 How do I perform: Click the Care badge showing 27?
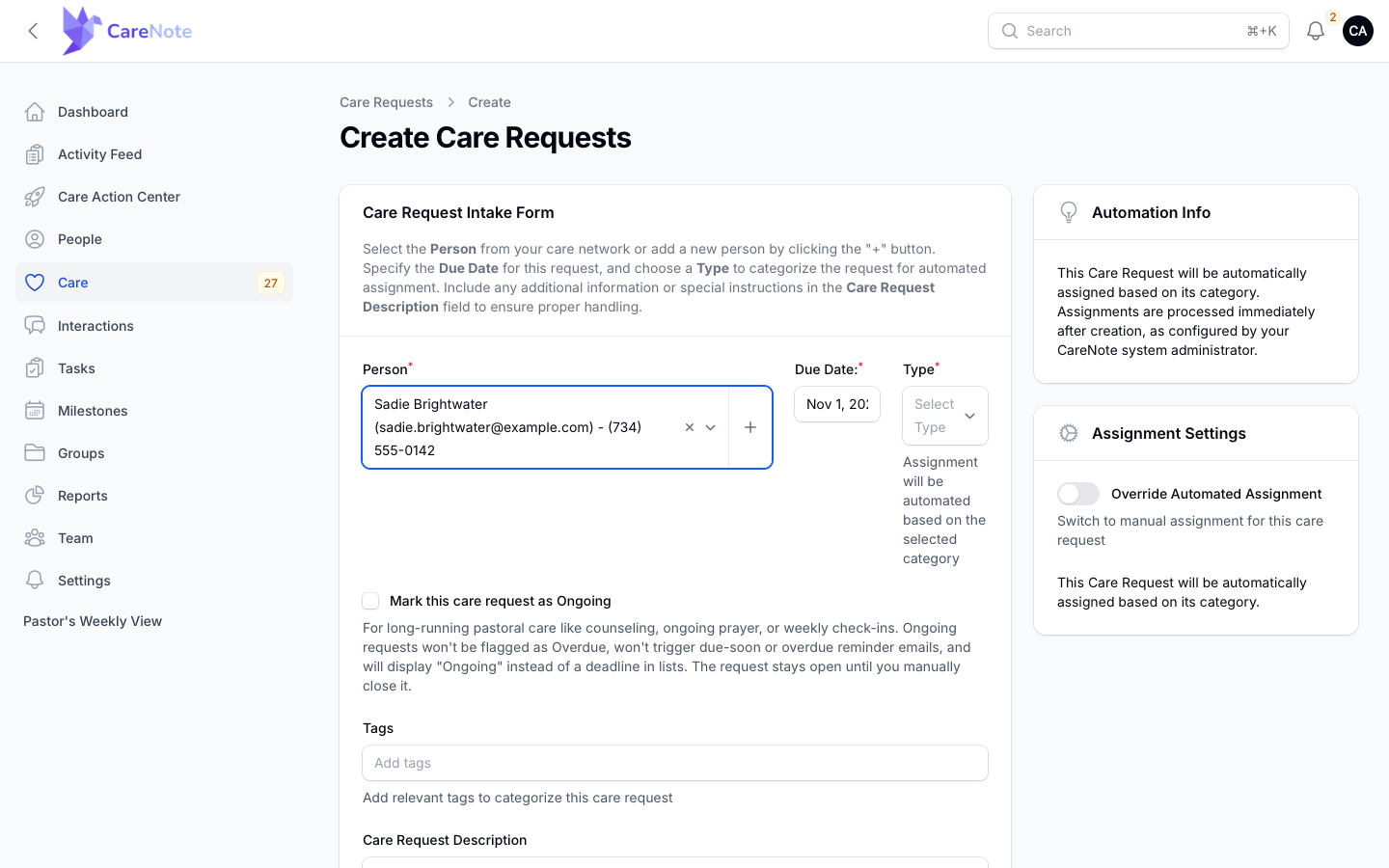270,283
